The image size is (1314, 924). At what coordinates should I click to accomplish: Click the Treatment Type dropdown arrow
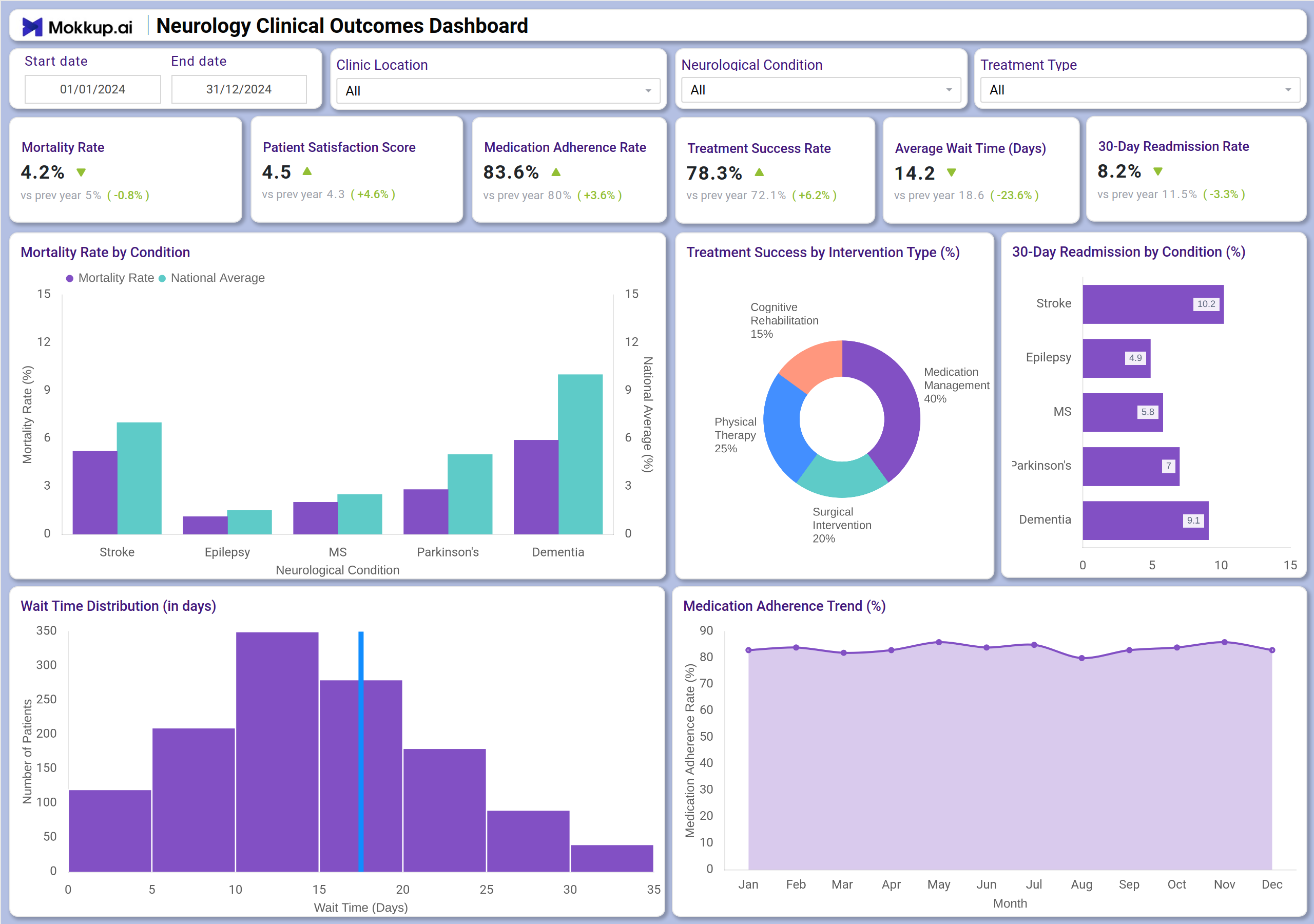[x=1288, y=90]
